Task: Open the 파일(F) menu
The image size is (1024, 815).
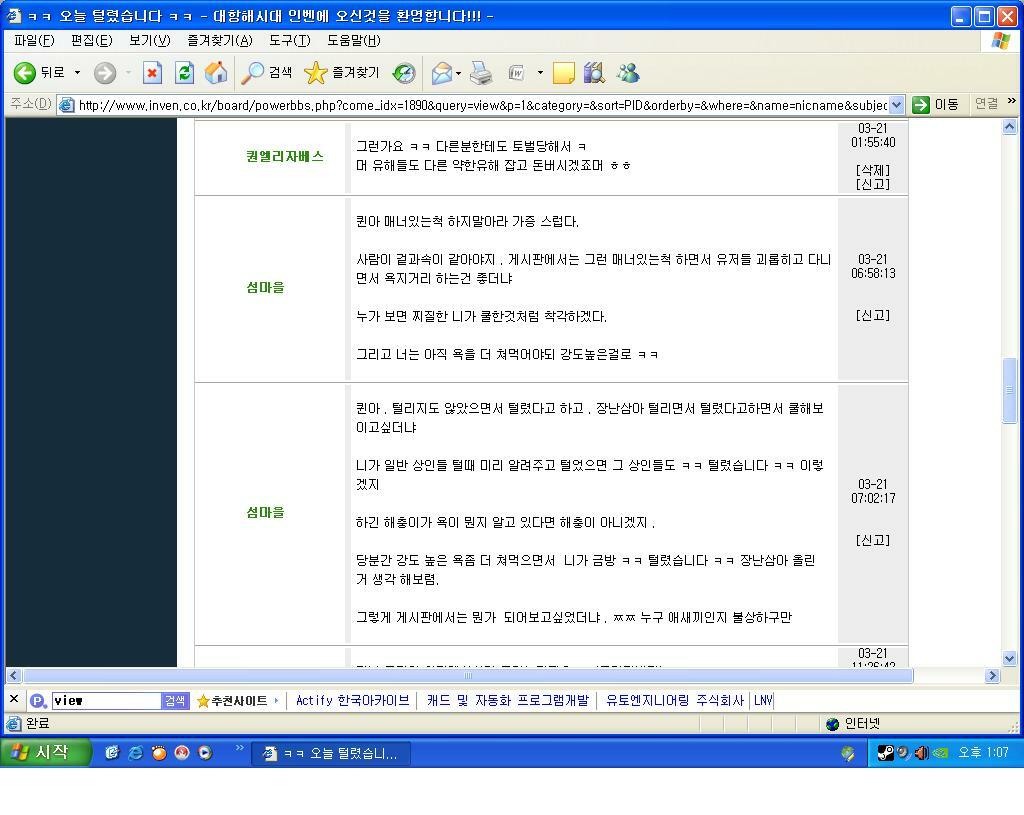Action: click(34, 40)
